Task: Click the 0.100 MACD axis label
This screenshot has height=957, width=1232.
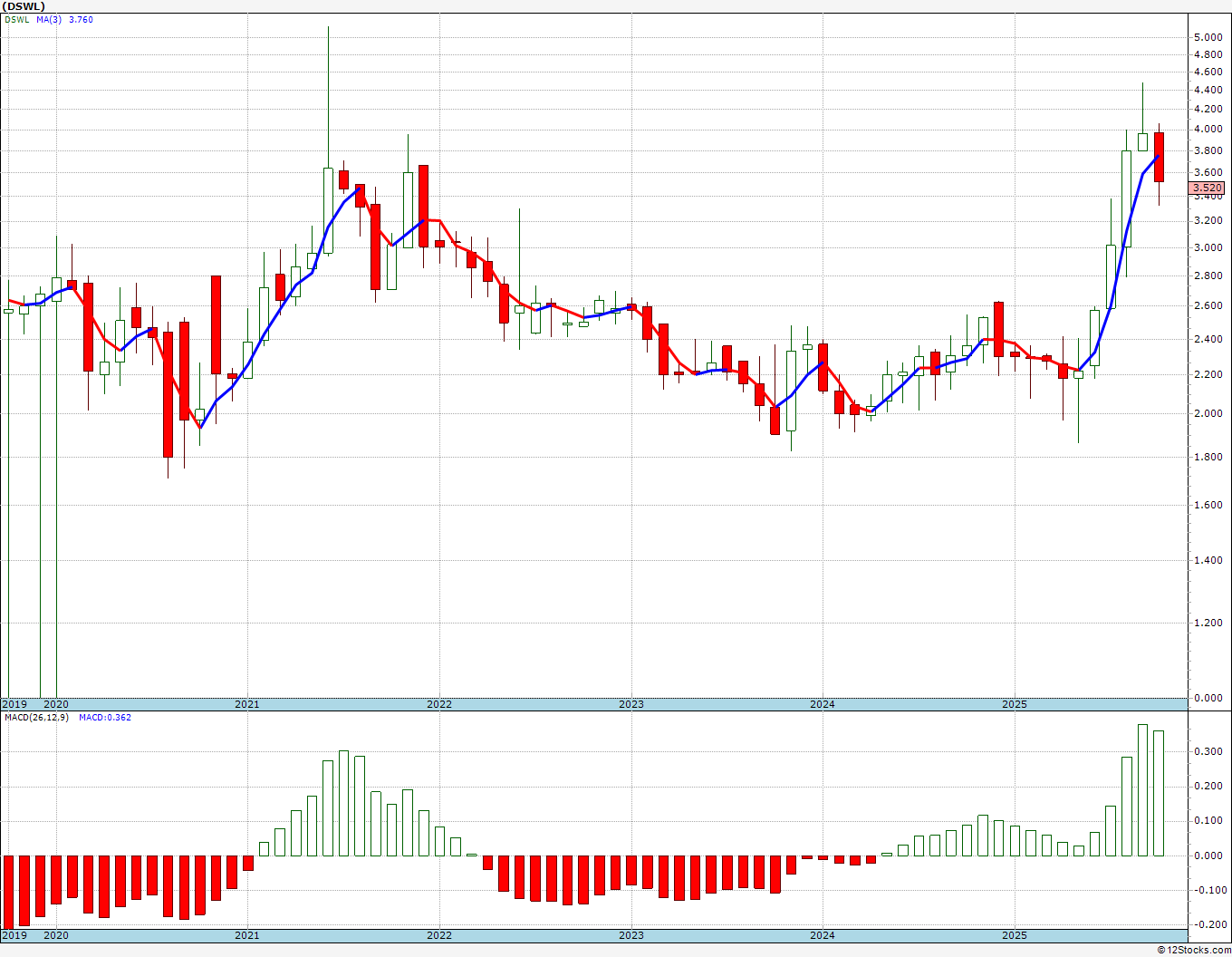Action: click(1208, 821)
